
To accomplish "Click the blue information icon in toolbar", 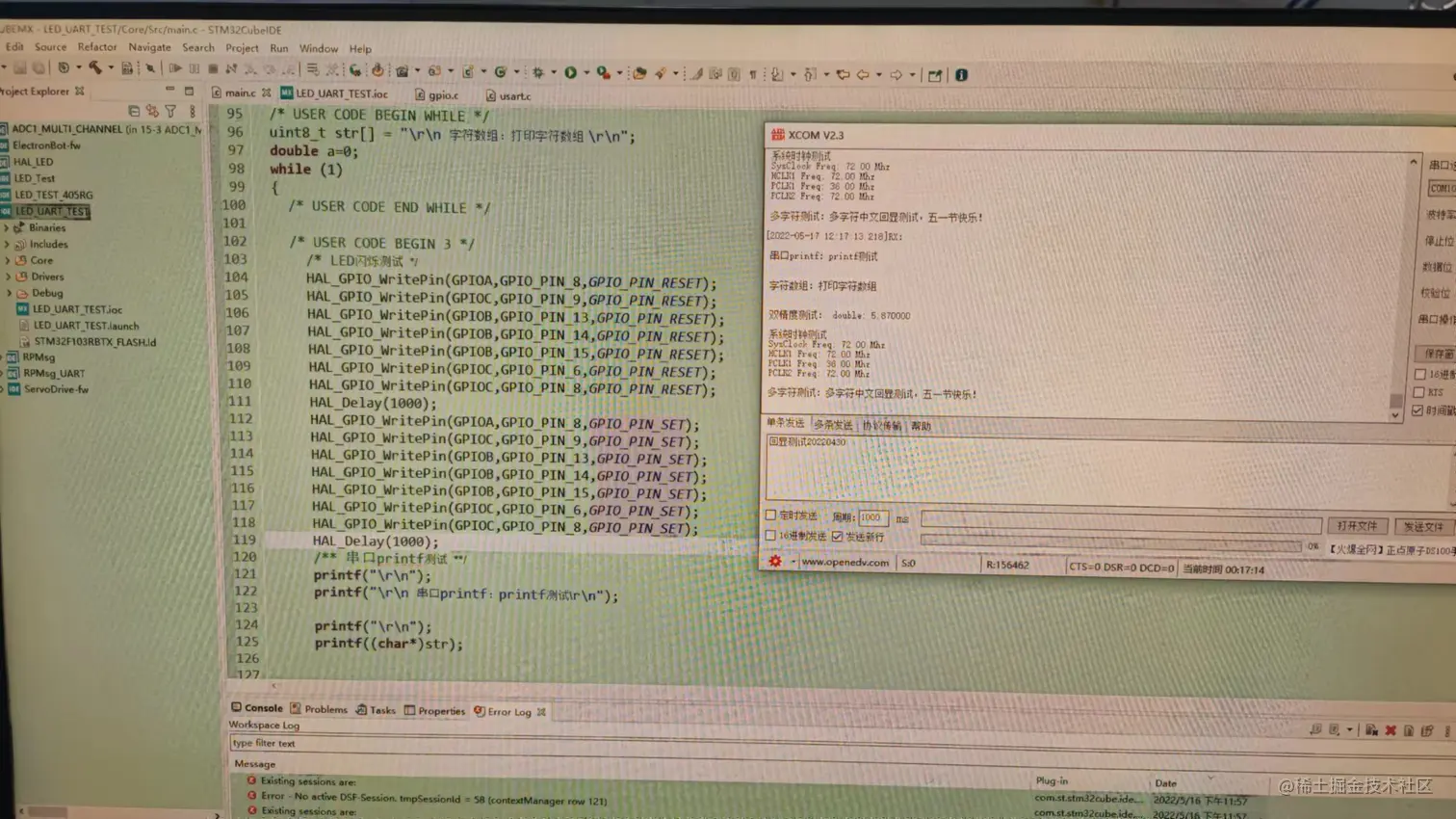I will pyautogui.click(x=961, y=75).
